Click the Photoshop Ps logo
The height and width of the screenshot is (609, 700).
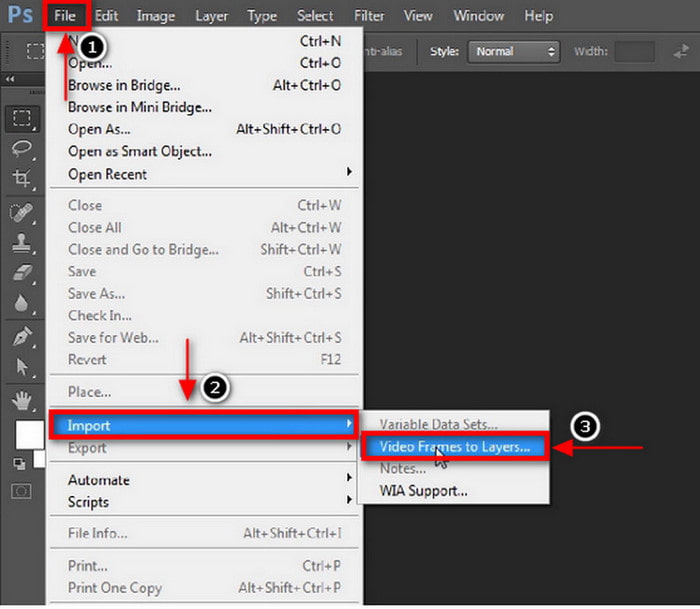click(21, 15)
